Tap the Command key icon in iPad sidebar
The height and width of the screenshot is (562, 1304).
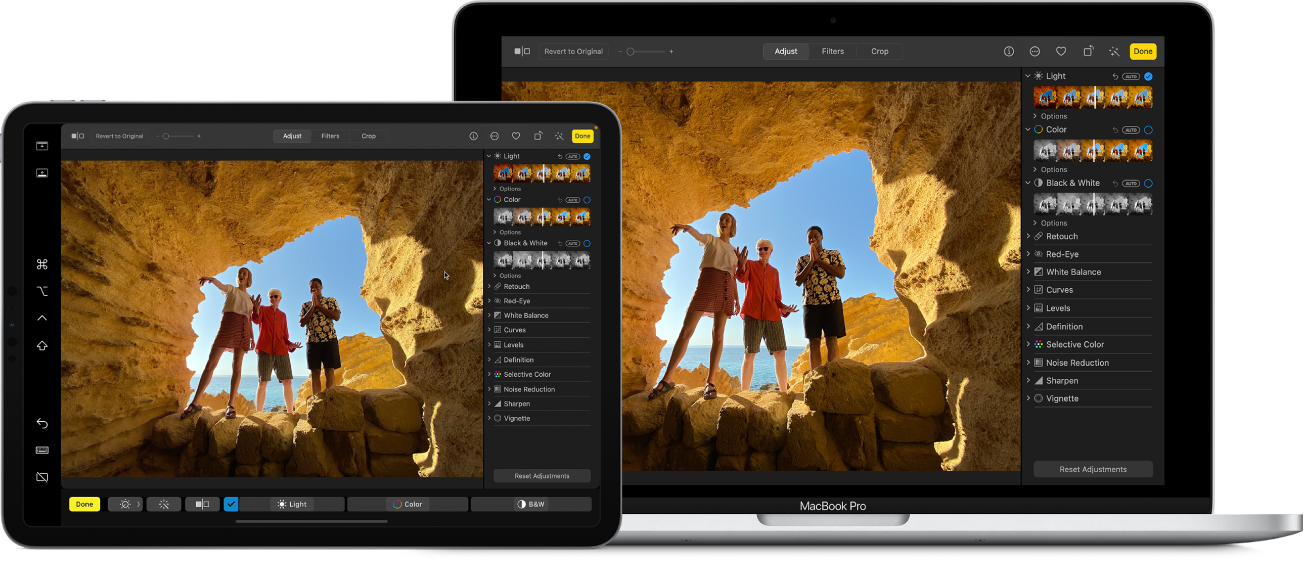42,265
